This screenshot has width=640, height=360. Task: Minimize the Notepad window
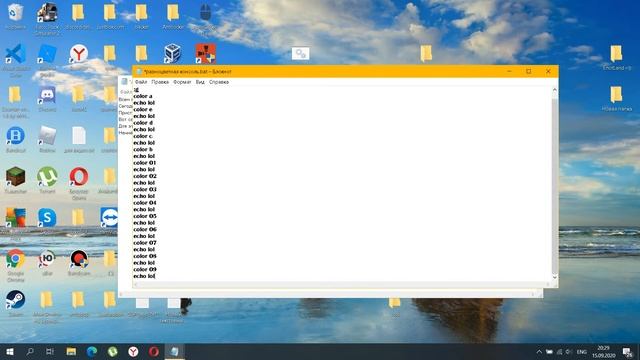pyautogui.click(x=509, y=71)
